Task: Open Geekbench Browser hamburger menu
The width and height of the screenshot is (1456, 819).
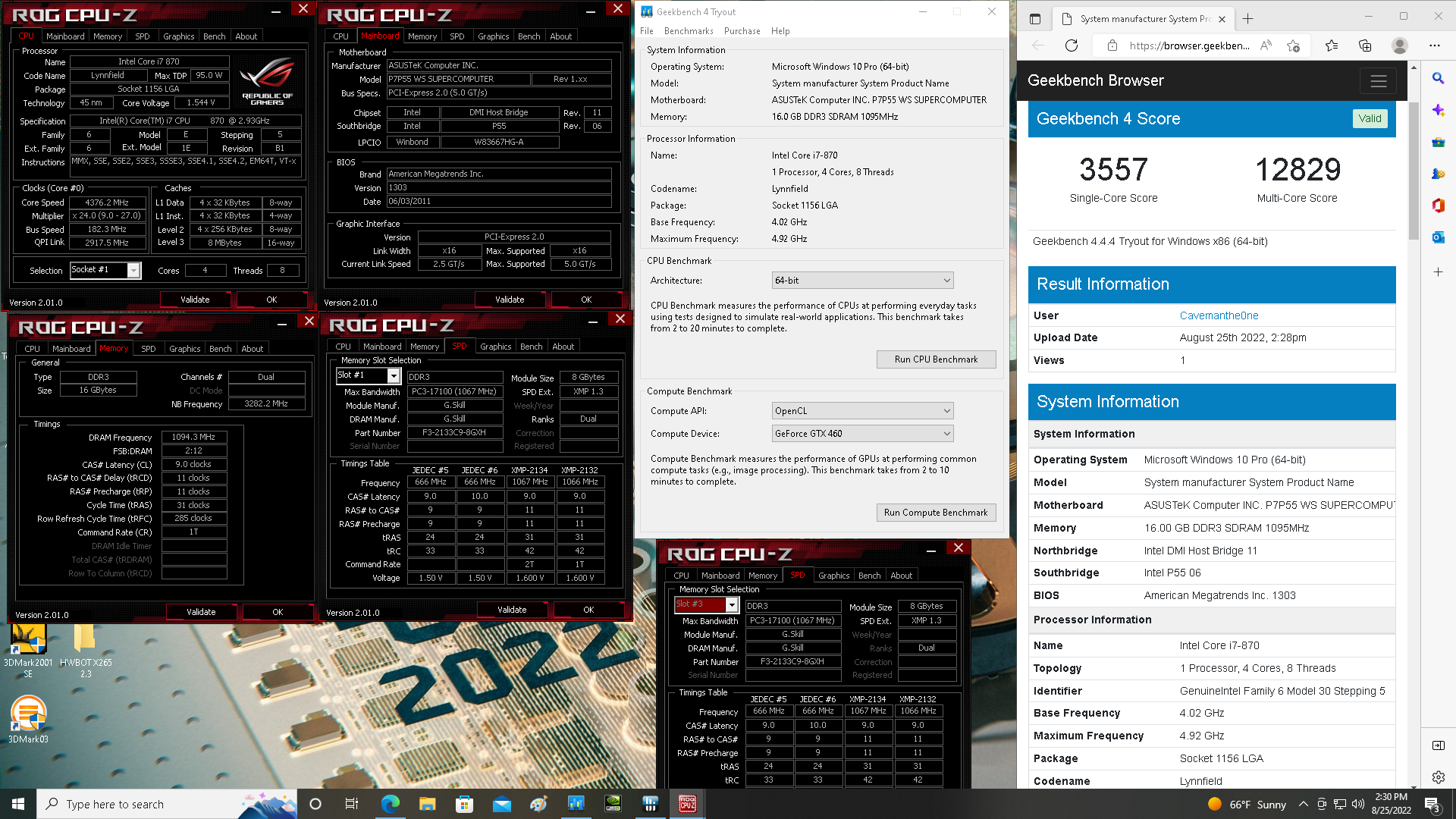Action: tap(1379, 80)
